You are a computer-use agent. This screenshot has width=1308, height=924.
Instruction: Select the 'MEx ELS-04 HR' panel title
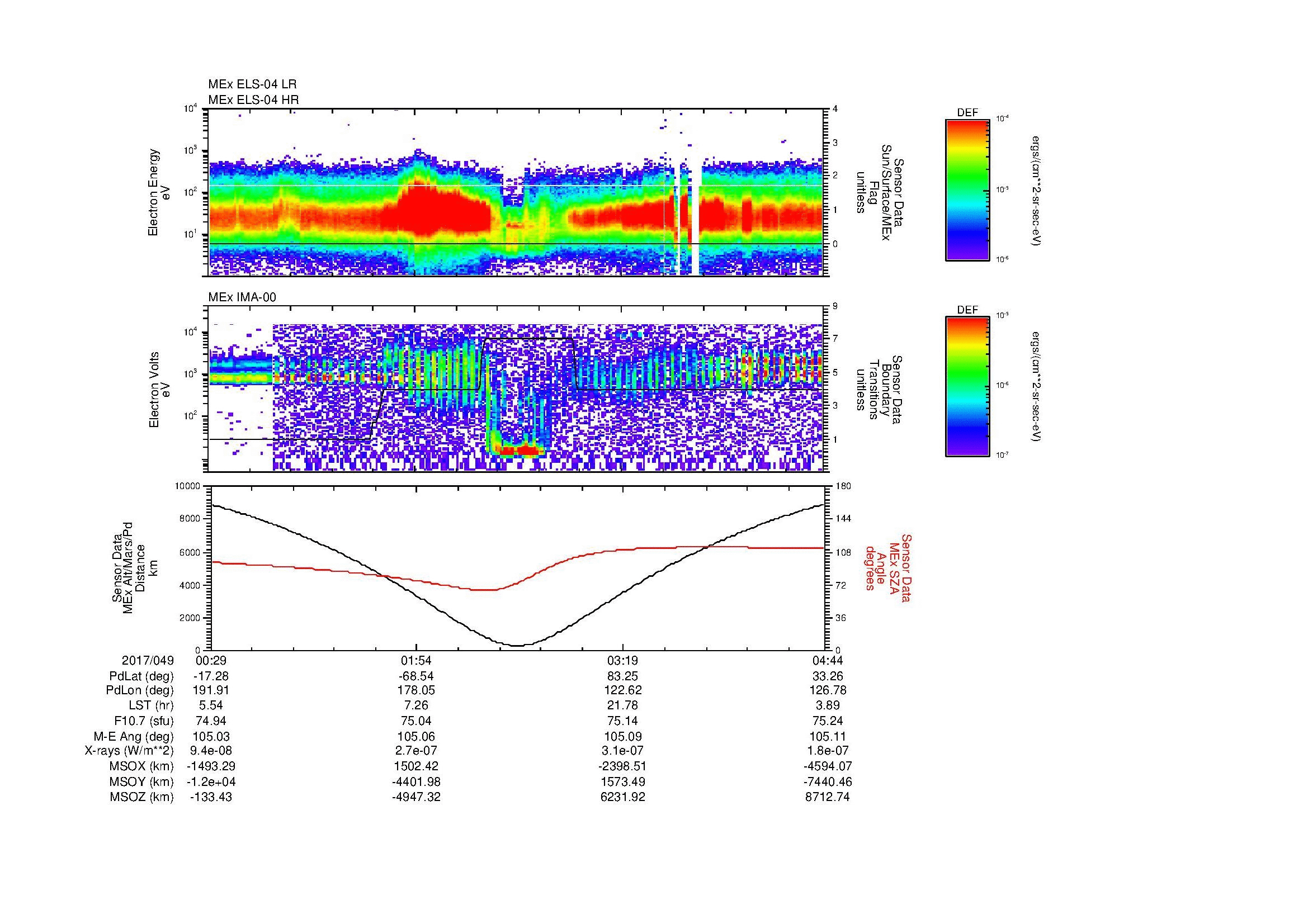pyautogui.click(x=253, y=99)
